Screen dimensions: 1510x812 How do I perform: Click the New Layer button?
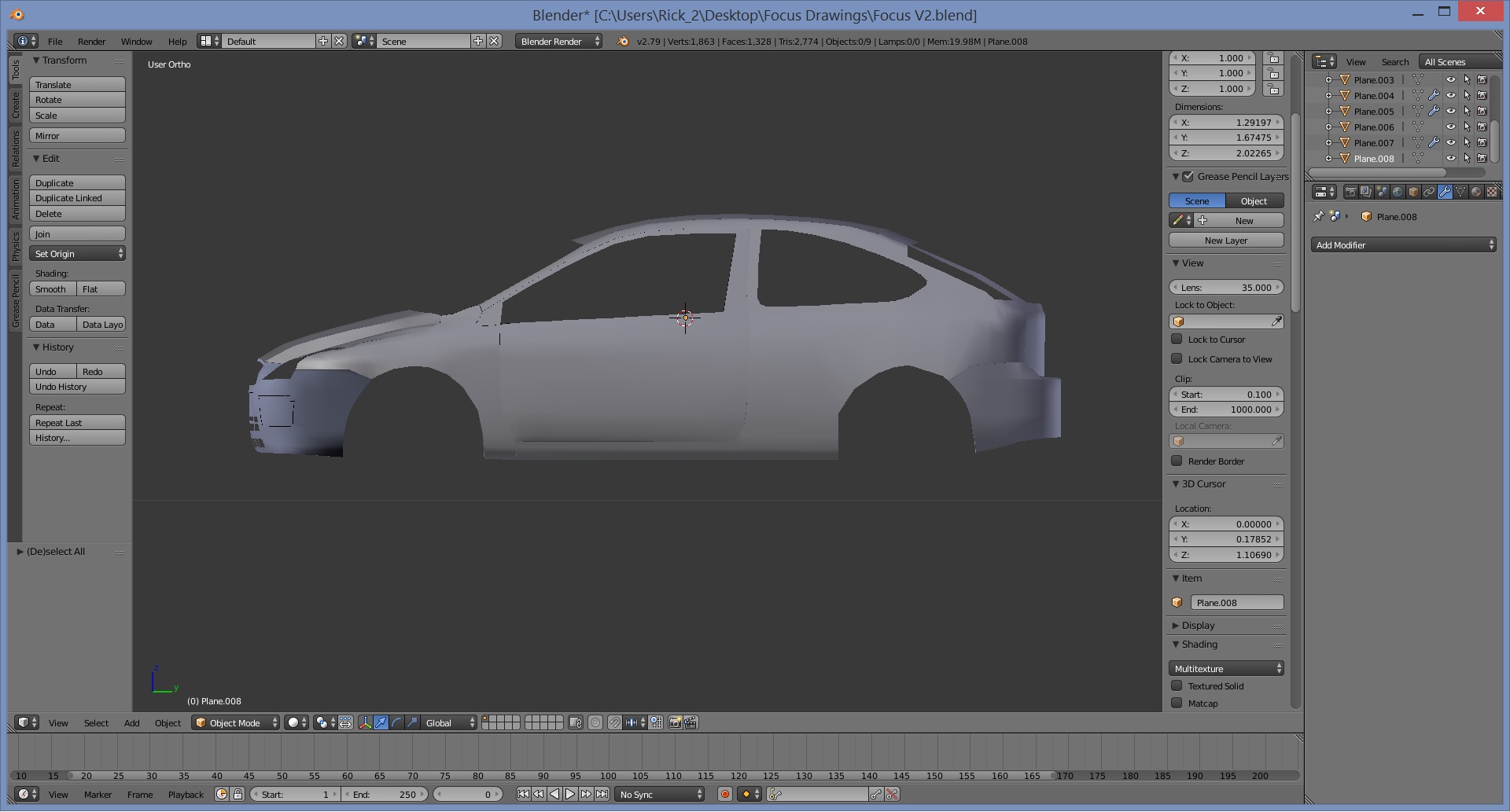click(1225, 241)
